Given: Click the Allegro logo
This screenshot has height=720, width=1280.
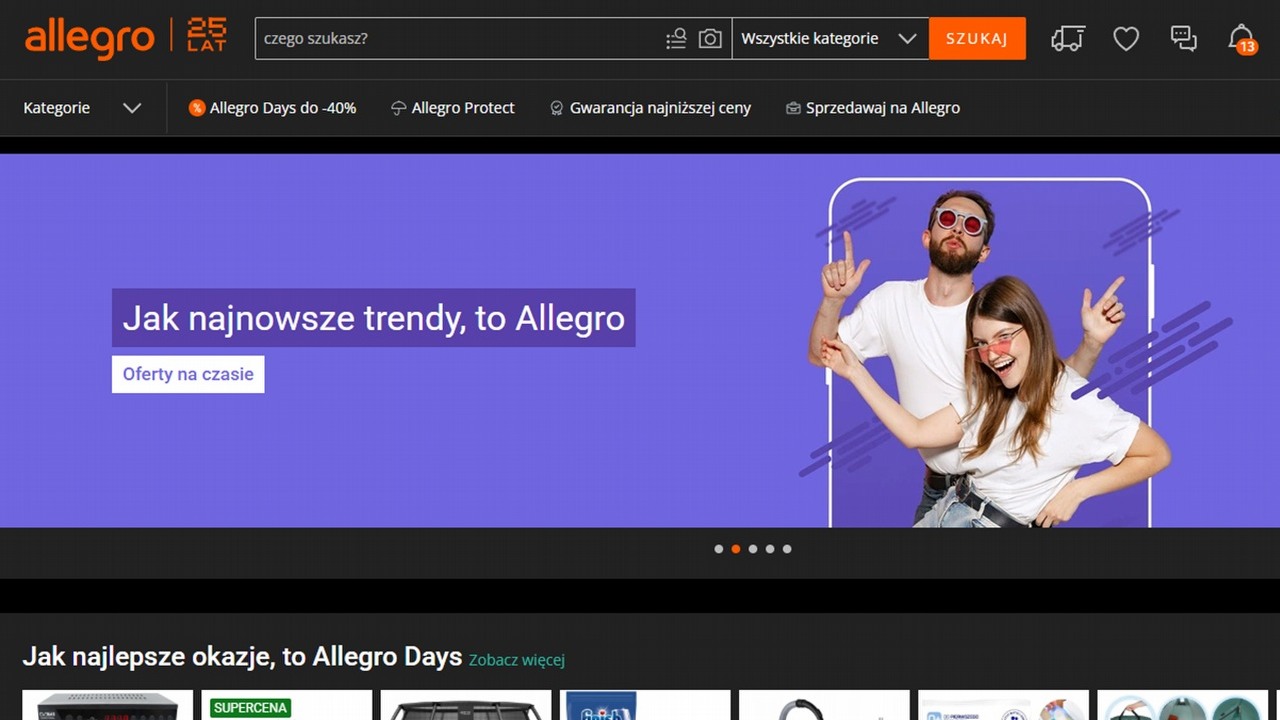Looking at the screenshot, I should [90, 38].
